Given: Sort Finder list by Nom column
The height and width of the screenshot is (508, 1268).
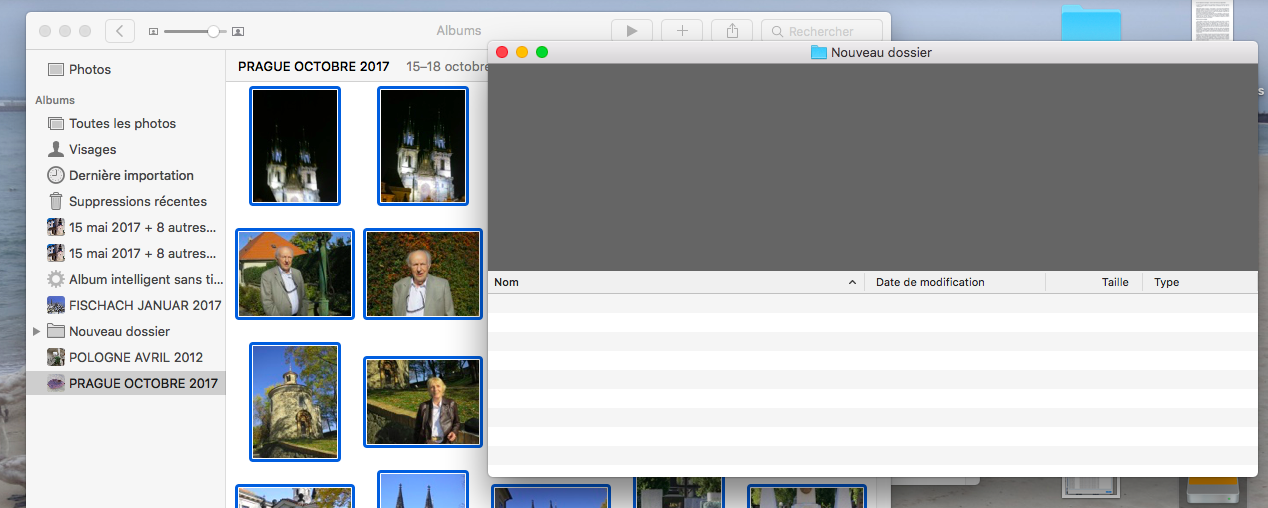Looking at the screenshot, I should coord(676,283).
